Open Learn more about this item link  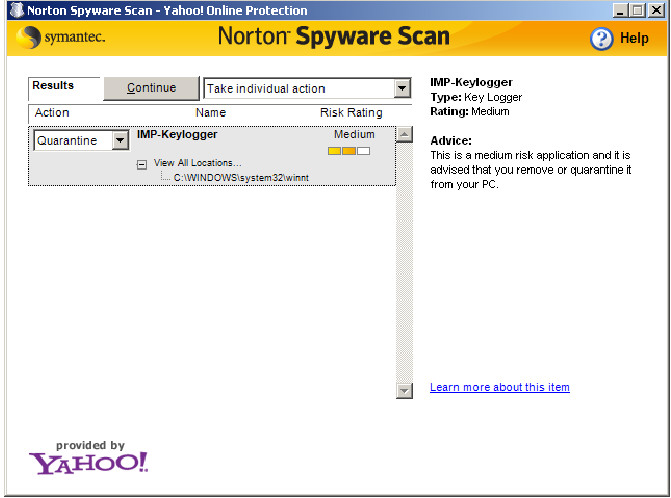pos(499,387)
